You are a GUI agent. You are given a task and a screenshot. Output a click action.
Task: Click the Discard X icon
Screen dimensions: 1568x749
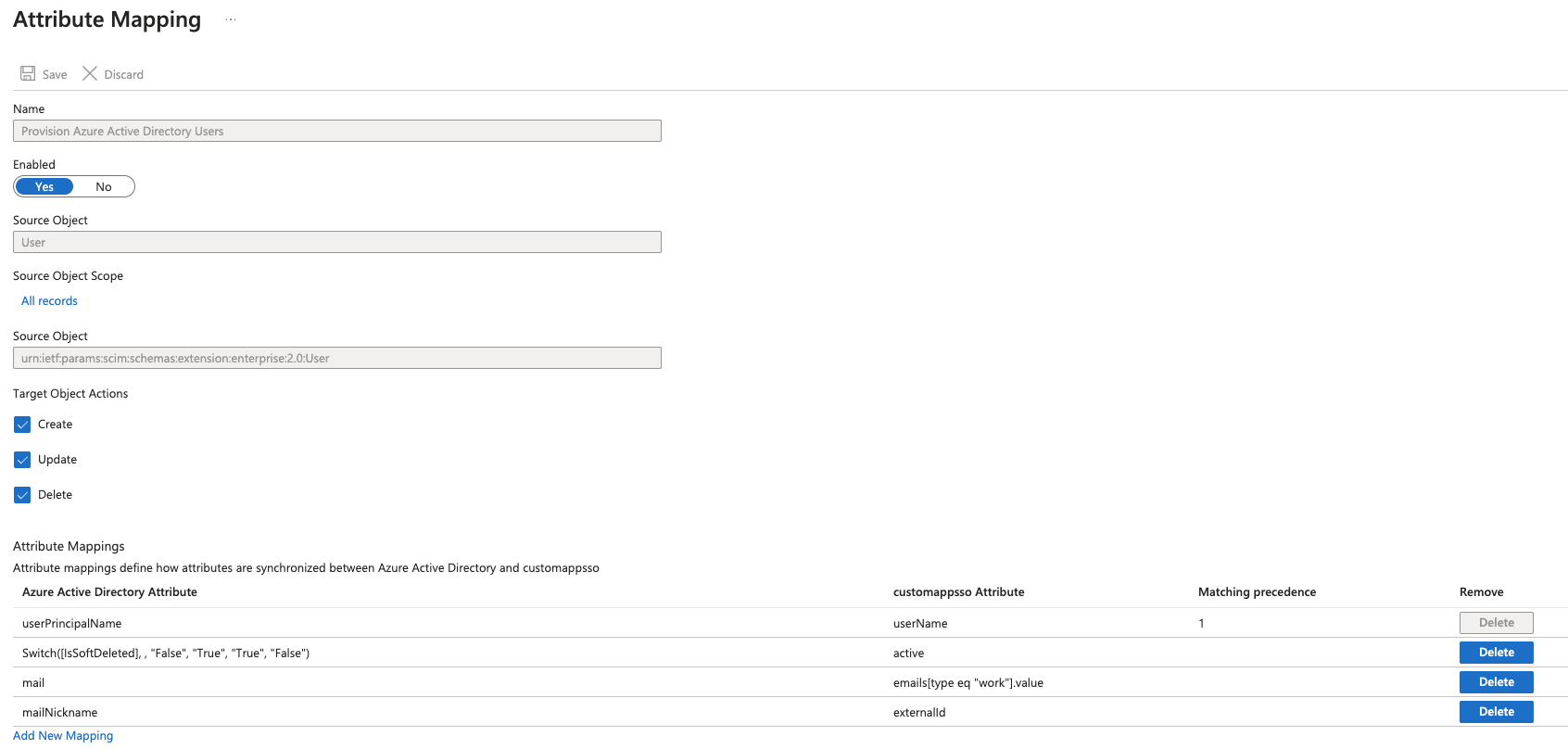tap(90, 74)
